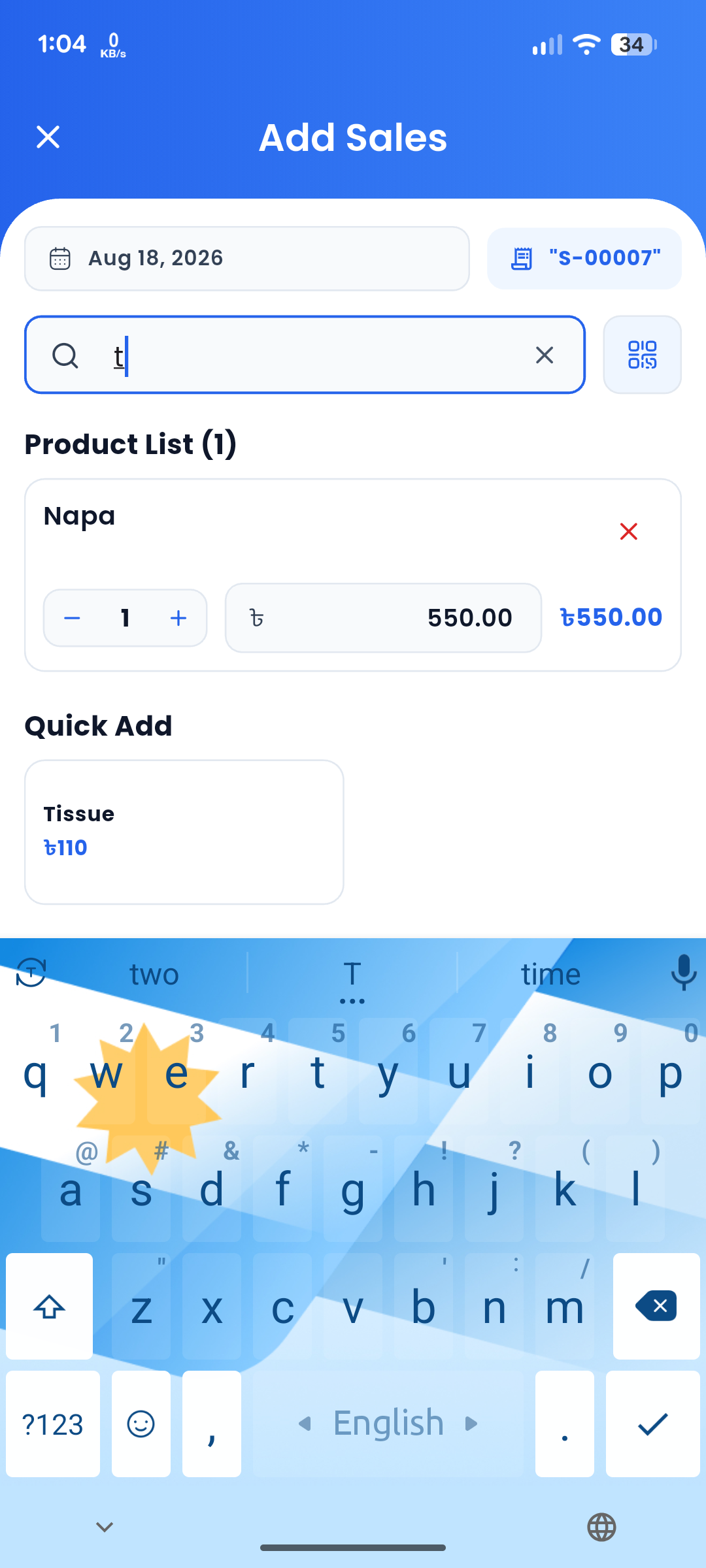Viewport: 706px width, 1568px height.
Task: Focus the product search field
Action: 305,355
